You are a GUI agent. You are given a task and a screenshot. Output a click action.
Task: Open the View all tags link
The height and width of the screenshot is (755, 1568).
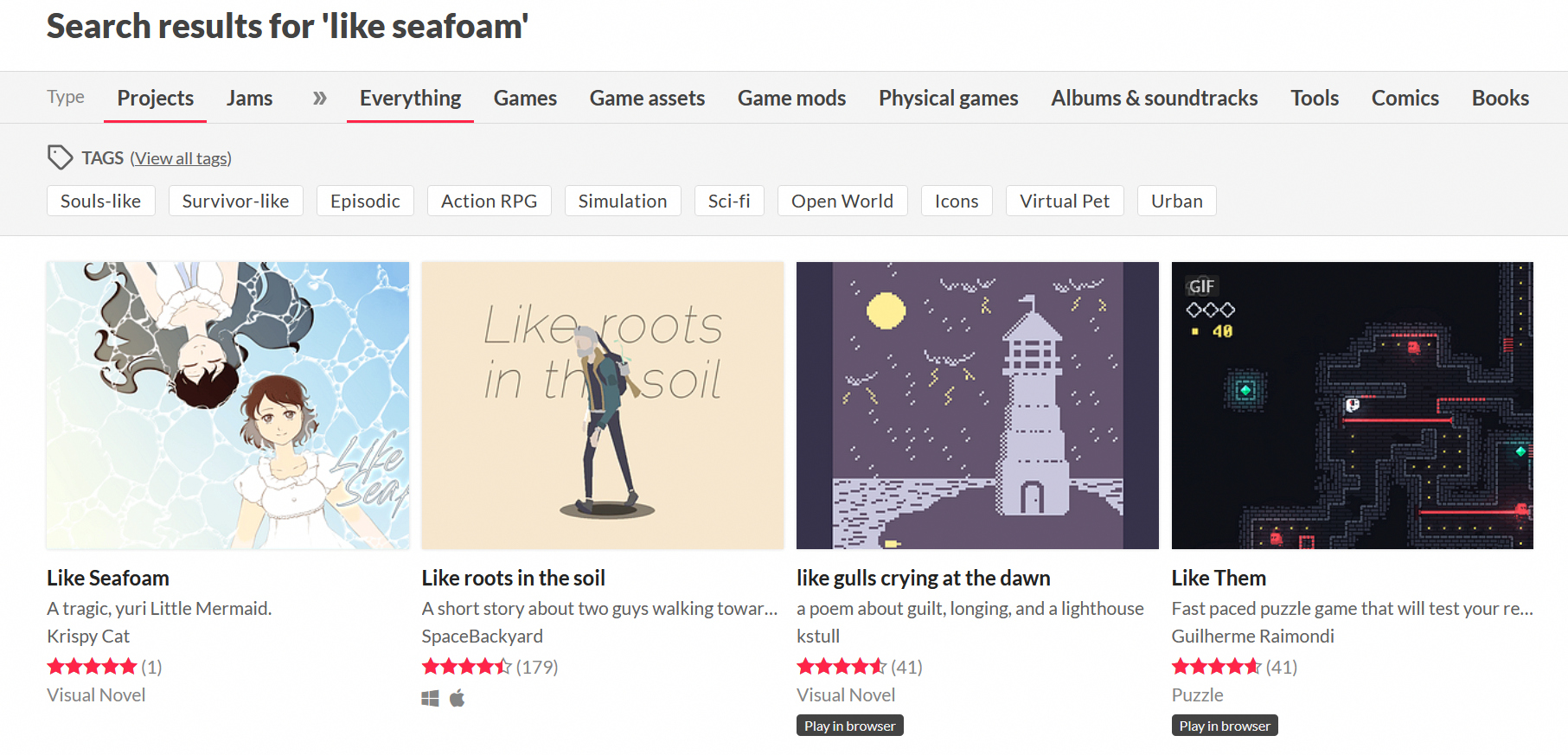pyautogui.click(x=181, y=158)
